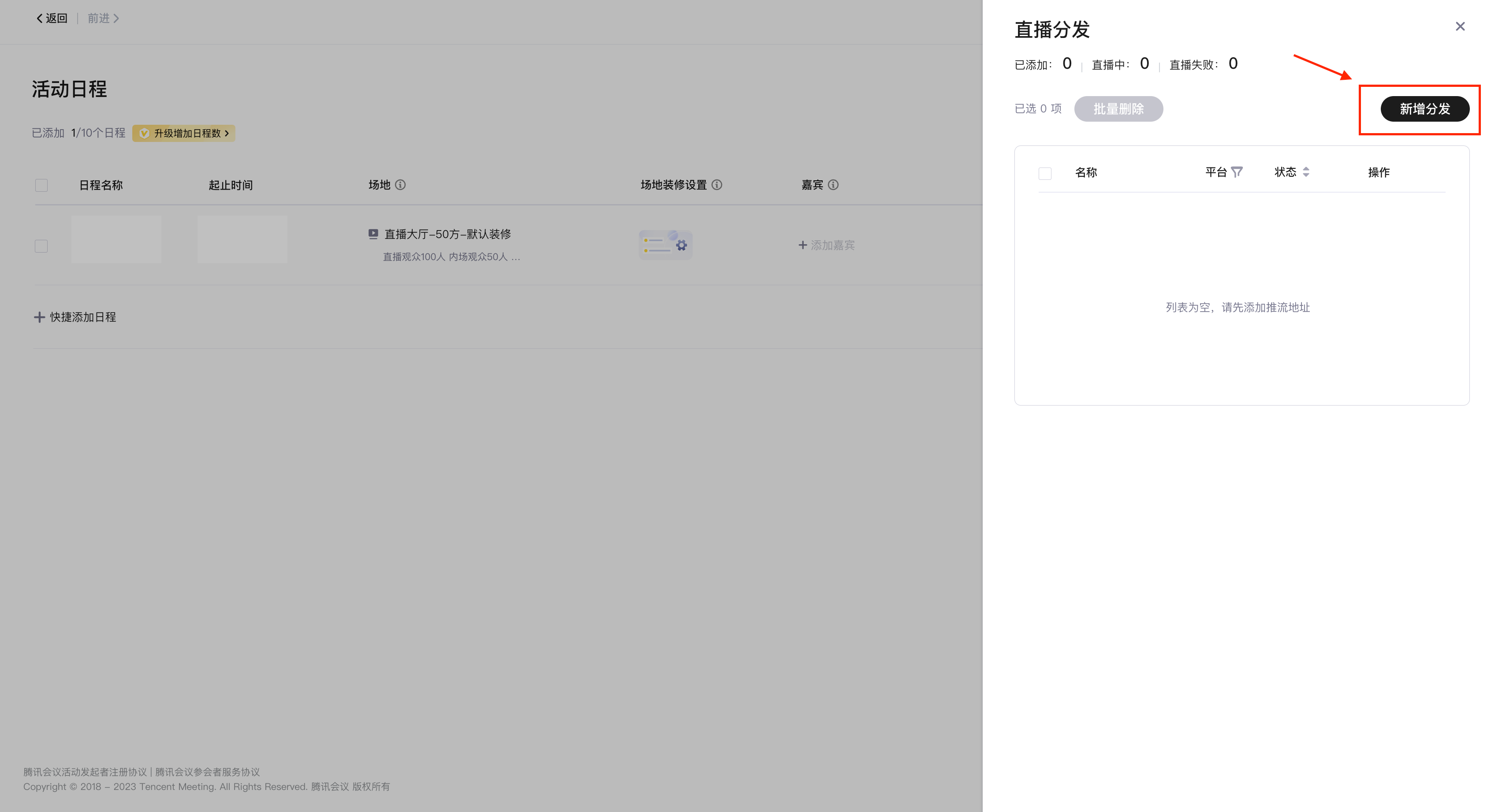Click 快捷添加日程 to add schedule

75,317
